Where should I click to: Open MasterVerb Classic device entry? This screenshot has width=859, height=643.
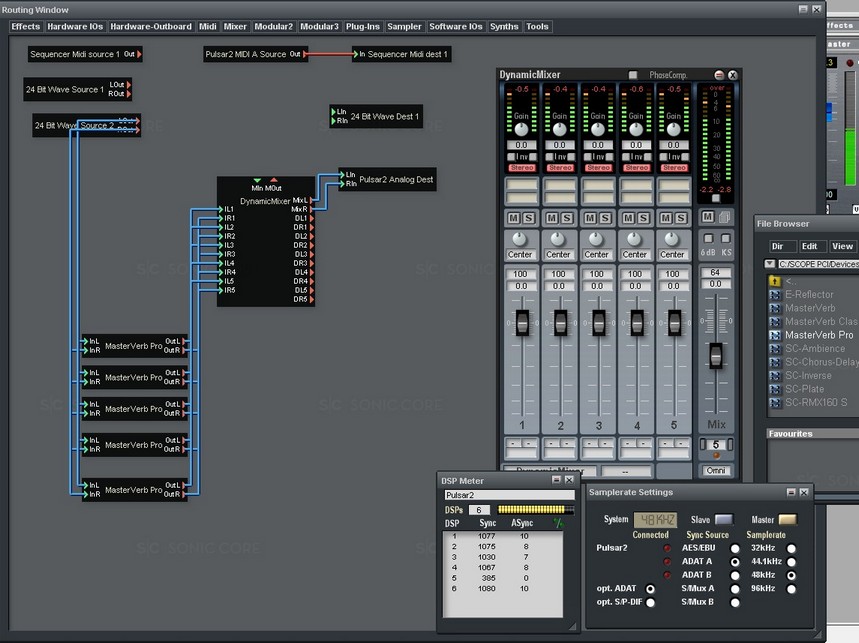pos(820,322)
